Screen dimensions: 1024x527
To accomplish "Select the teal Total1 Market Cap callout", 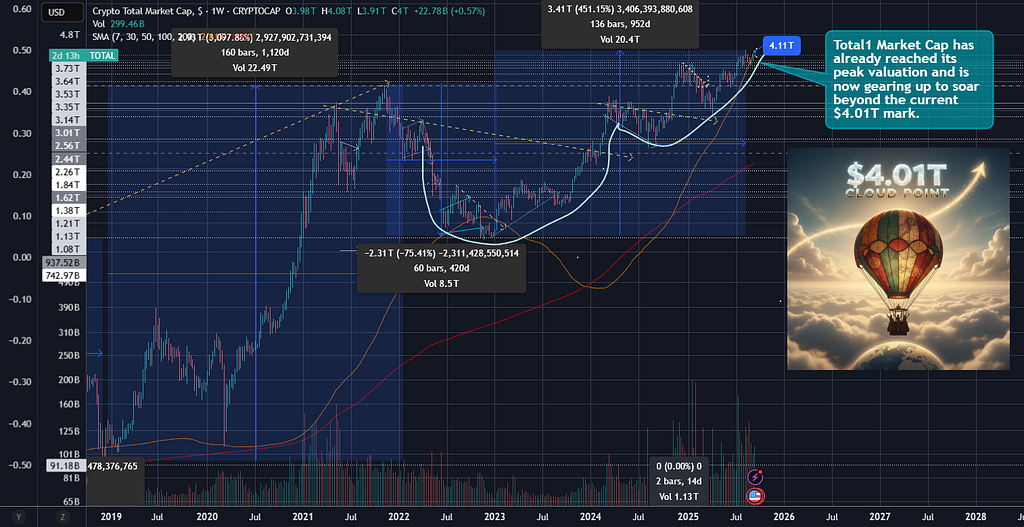I will tap(909, 79).
